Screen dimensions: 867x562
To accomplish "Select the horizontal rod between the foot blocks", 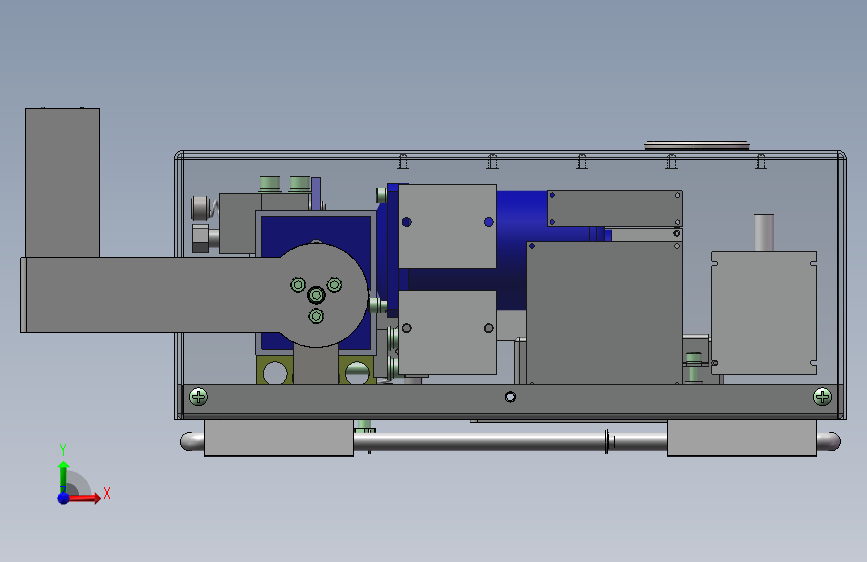I will point(510,441).
